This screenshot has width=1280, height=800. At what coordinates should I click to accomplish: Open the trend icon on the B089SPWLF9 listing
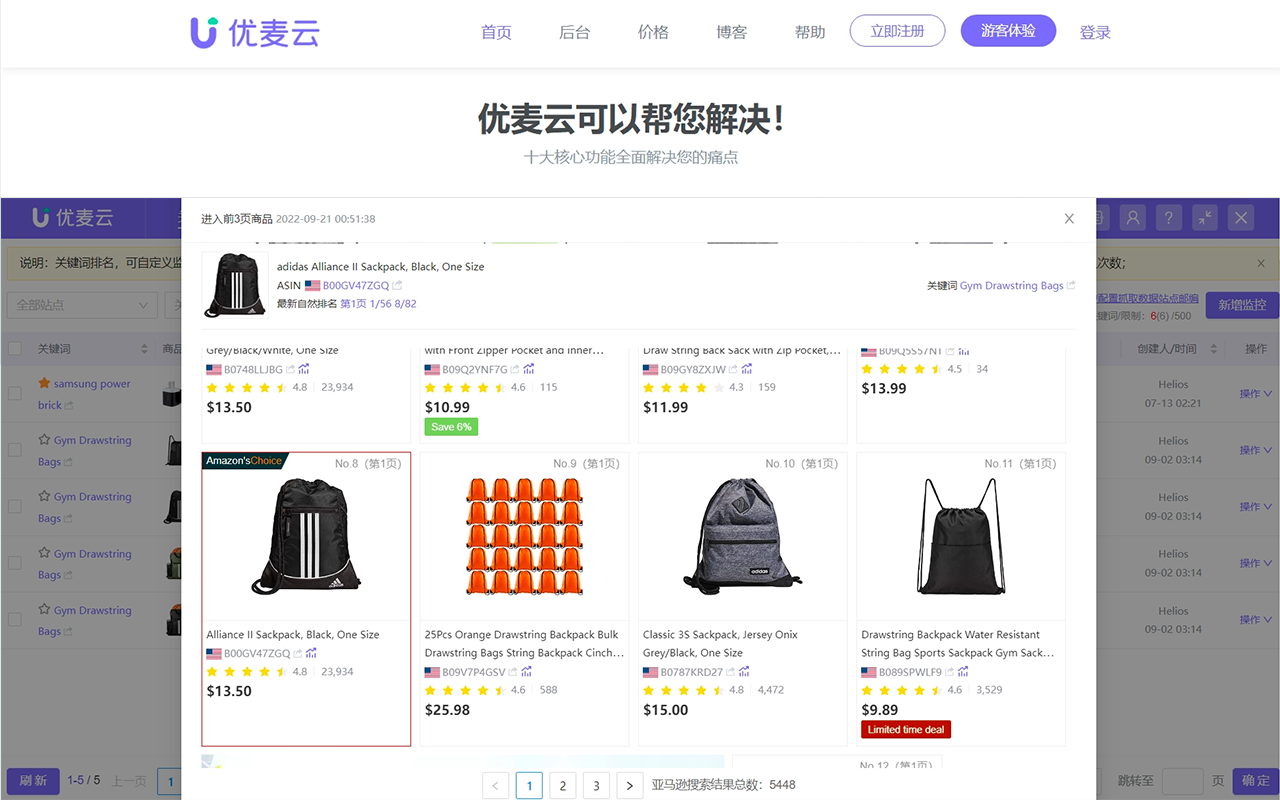(963, 672)
